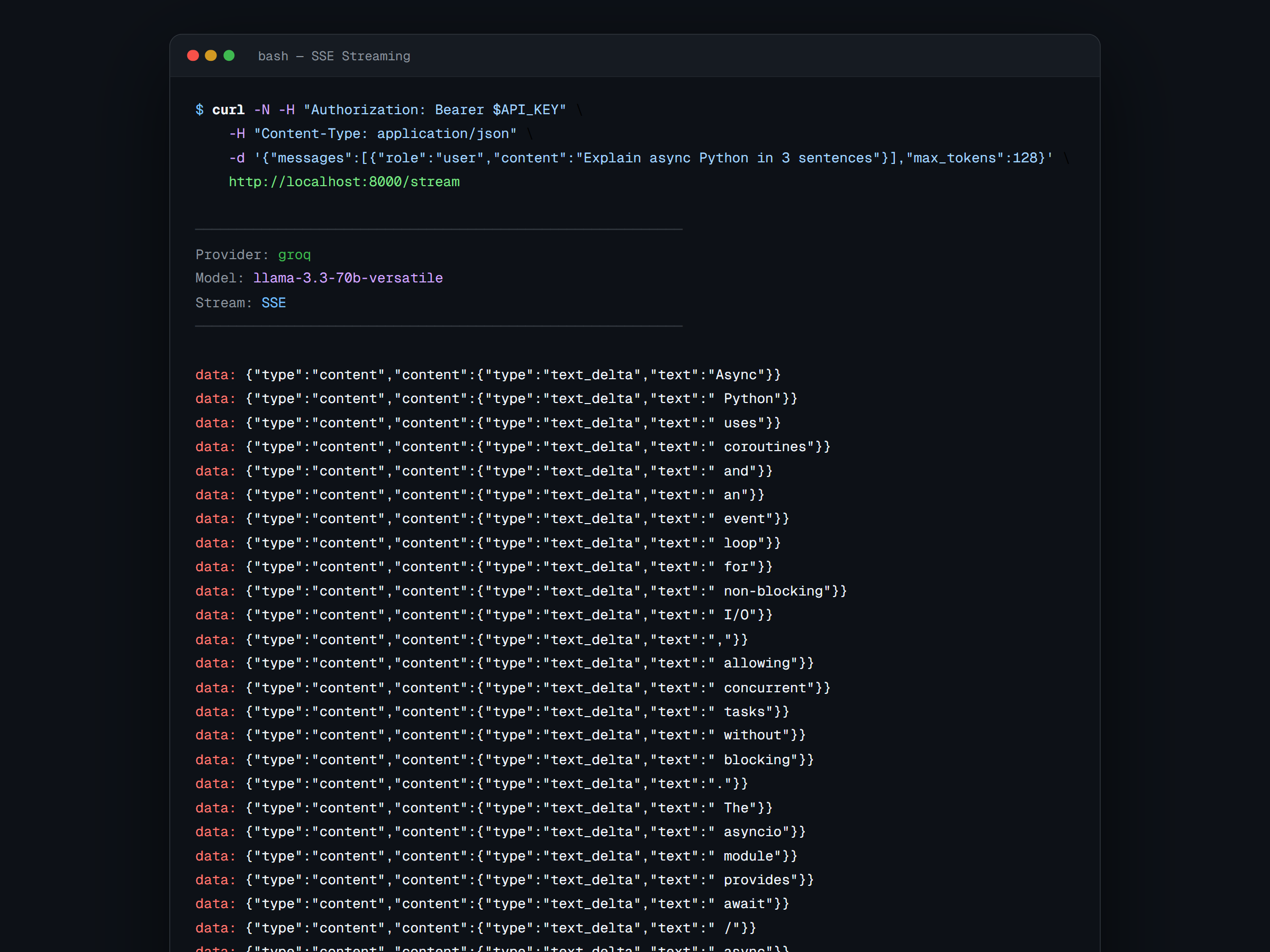1270x952 pixels.
Task: Click the data line with text " event"
Action: coord(493,519)
